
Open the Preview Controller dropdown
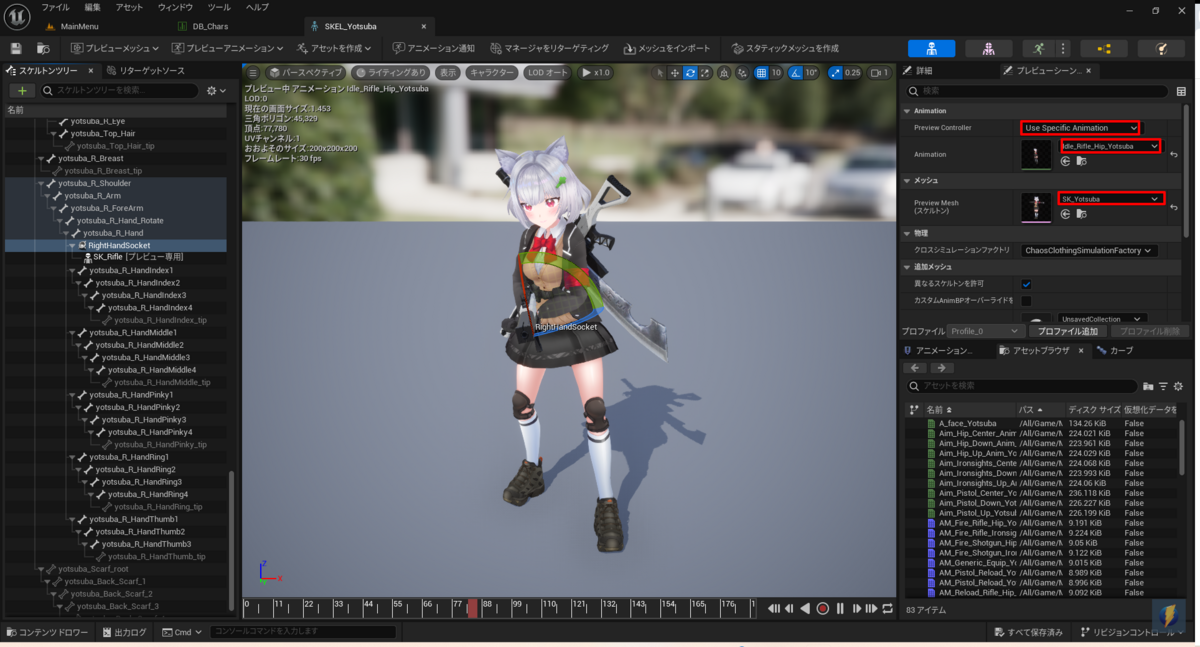(1080, 128)
